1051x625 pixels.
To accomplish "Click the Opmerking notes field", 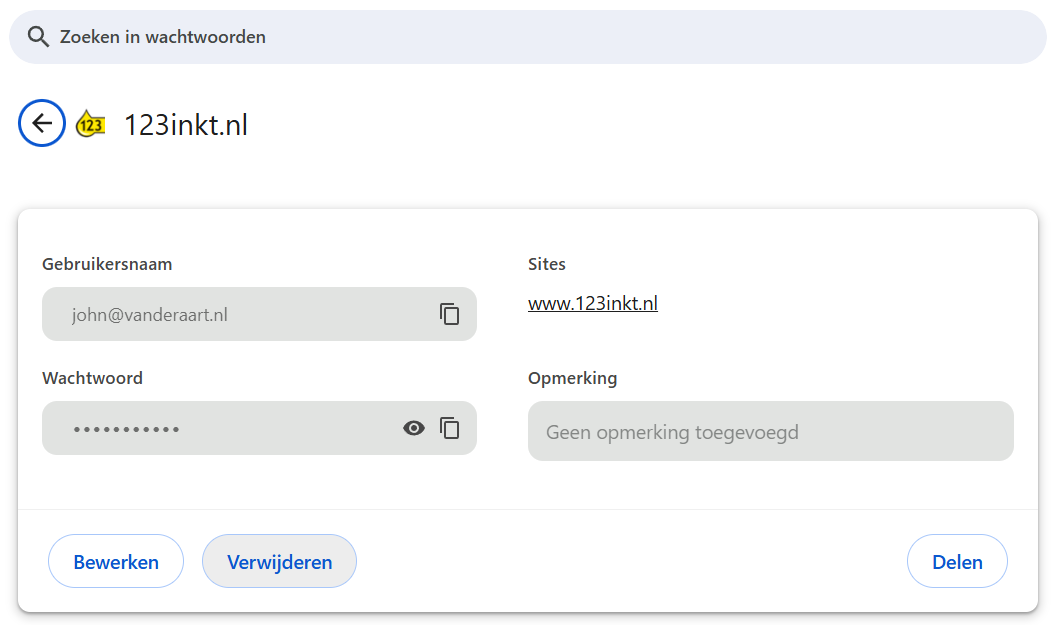I will (x=770, y=431).
